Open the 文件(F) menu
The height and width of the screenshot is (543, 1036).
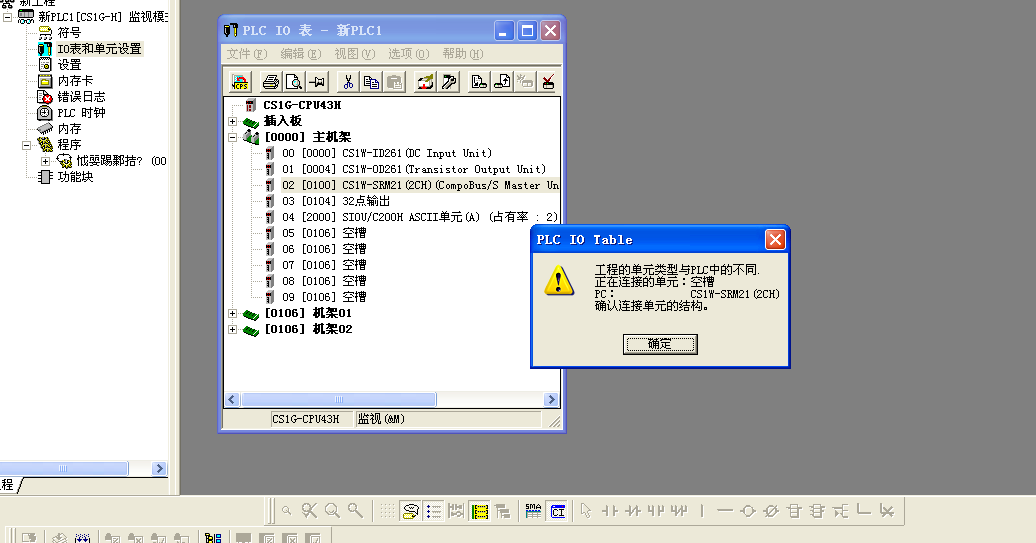point(246,54)
